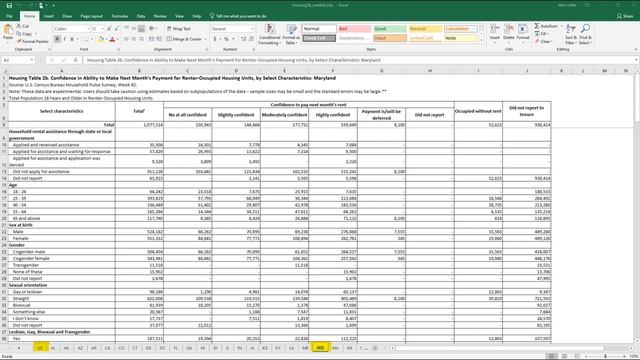The height and width of the screenshot is (360, 640).
Task: Apply Percent Style format
Action: [227, 39]
